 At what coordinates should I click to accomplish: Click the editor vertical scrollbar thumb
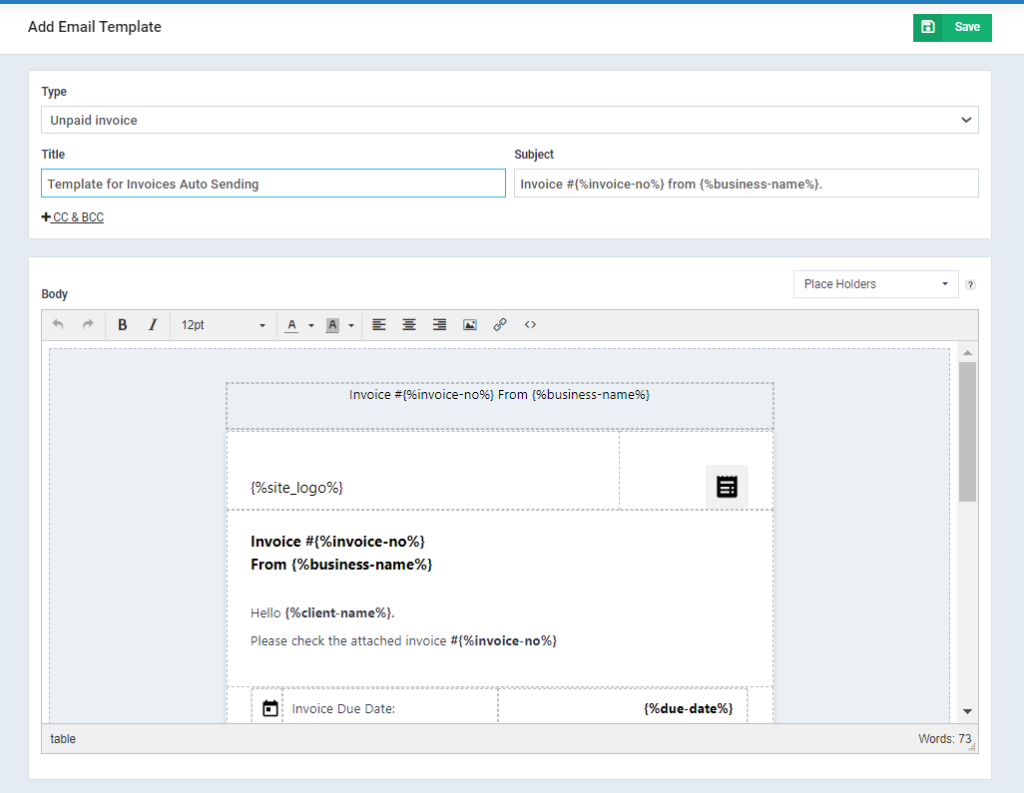968,432
